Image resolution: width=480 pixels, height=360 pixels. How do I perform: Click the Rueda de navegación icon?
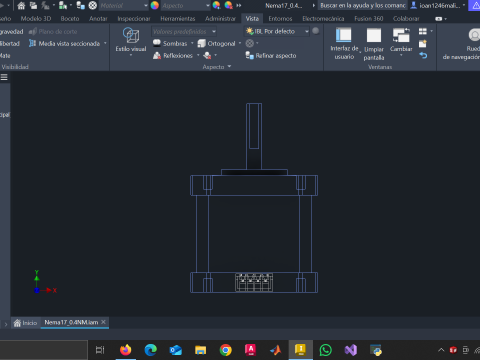tap(474, 35)
